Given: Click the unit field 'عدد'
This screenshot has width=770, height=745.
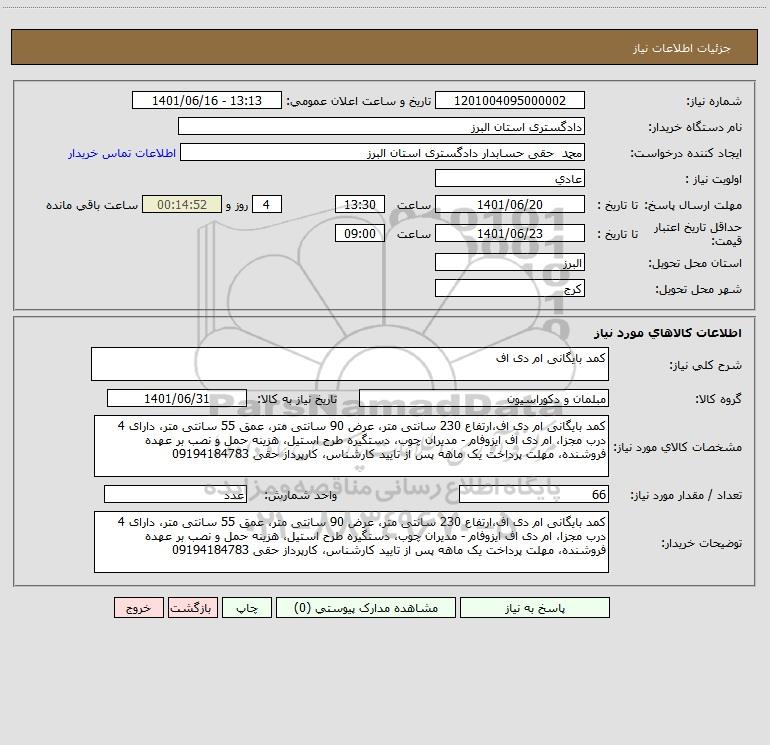Looking at the screenshot, I should coord(175,494).
